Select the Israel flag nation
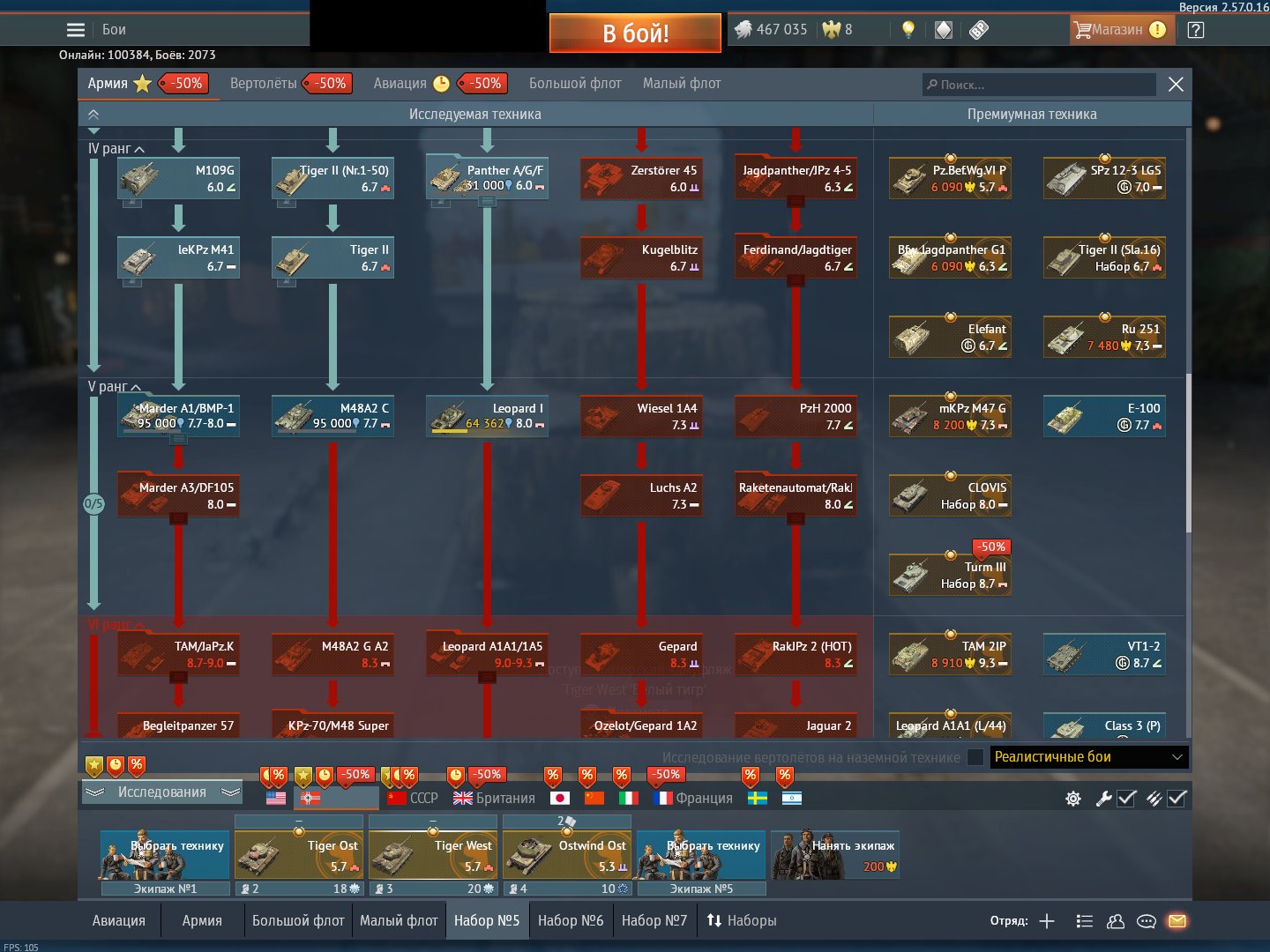The width and height of the screenshot is (1270, 952). (x=792, y=798)
